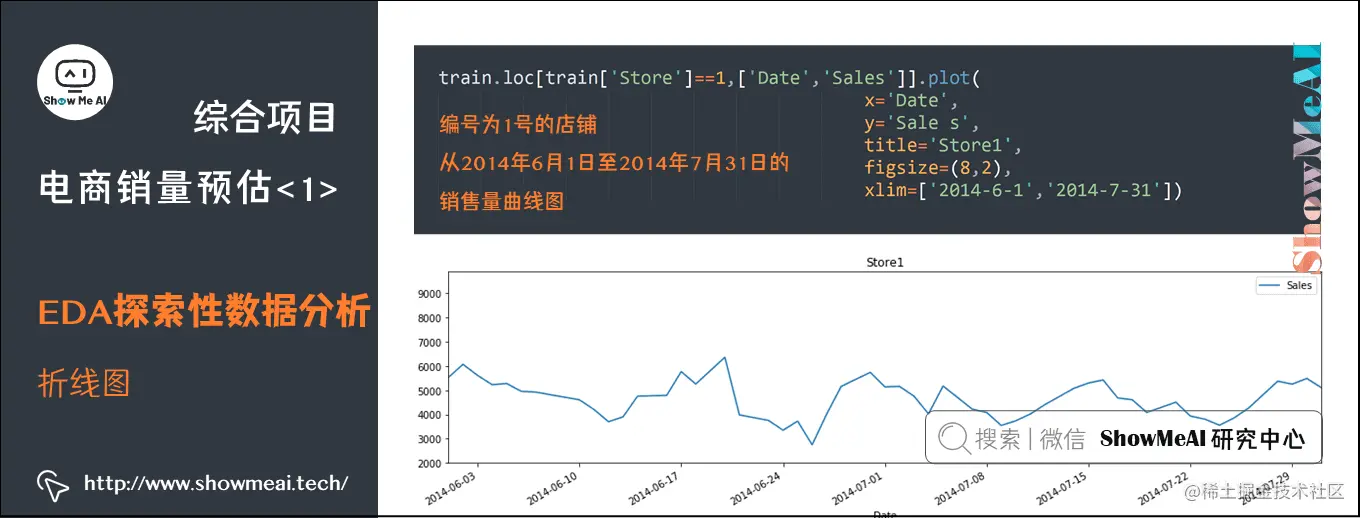This screenshot has height=518, width=1361.
Task: Click the 9000 y-axis label
Action: [430, 294]
